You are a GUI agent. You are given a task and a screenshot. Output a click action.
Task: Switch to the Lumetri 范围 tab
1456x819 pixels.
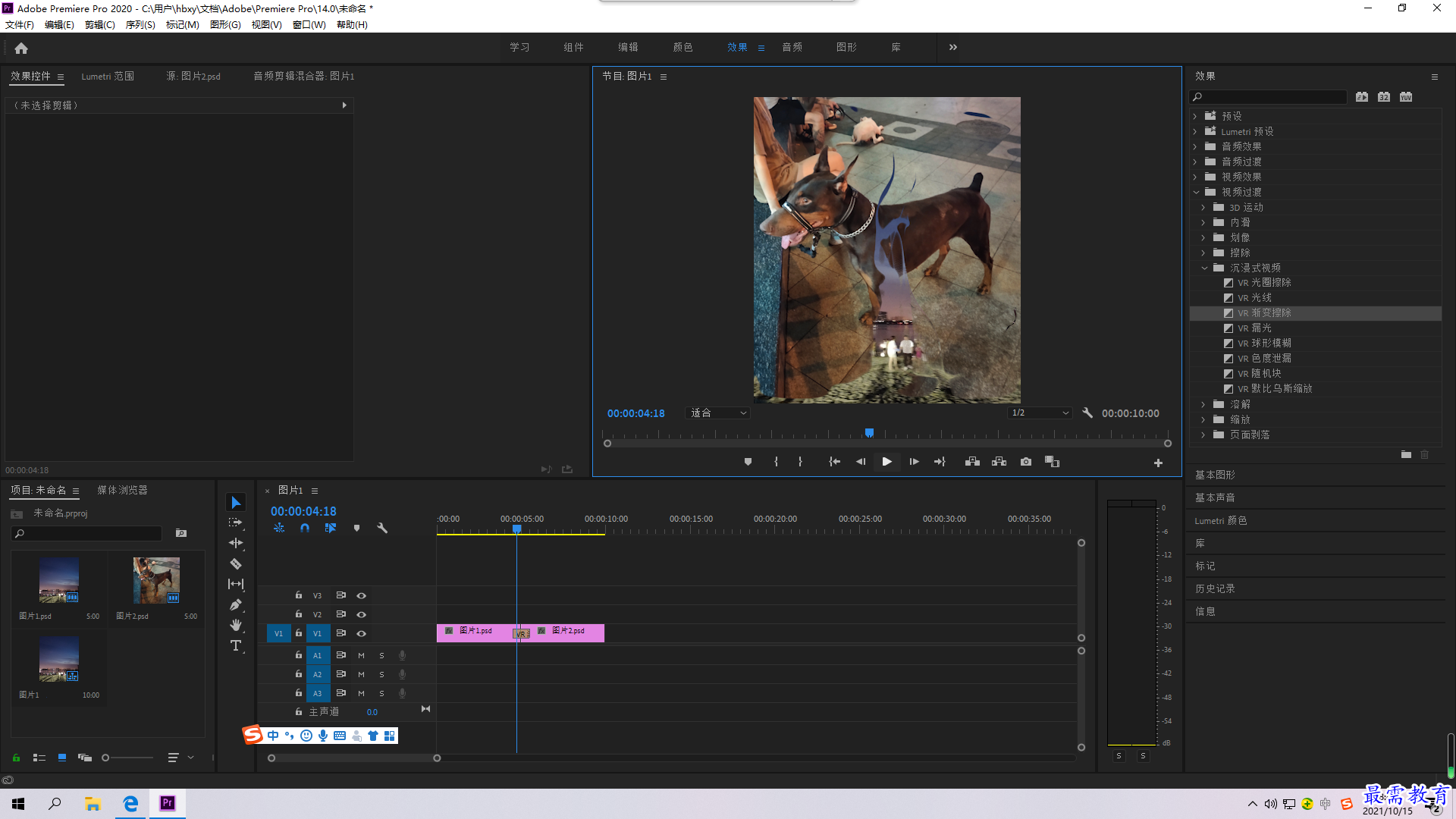tap(108, 77)
